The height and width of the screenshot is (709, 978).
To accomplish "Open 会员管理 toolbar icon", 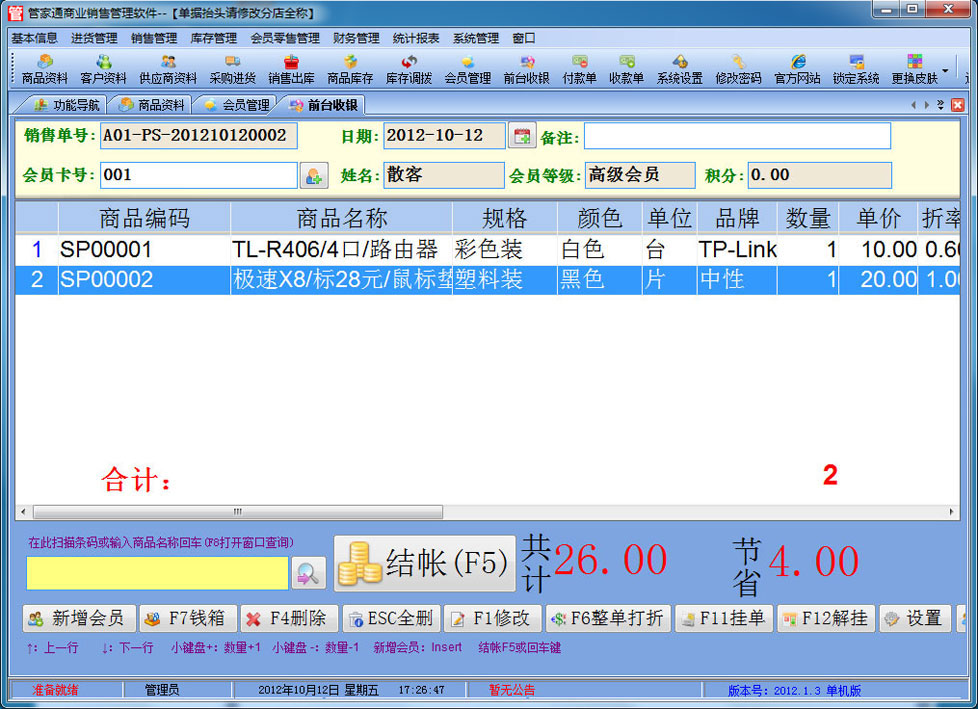I will (x=468, y=69).
